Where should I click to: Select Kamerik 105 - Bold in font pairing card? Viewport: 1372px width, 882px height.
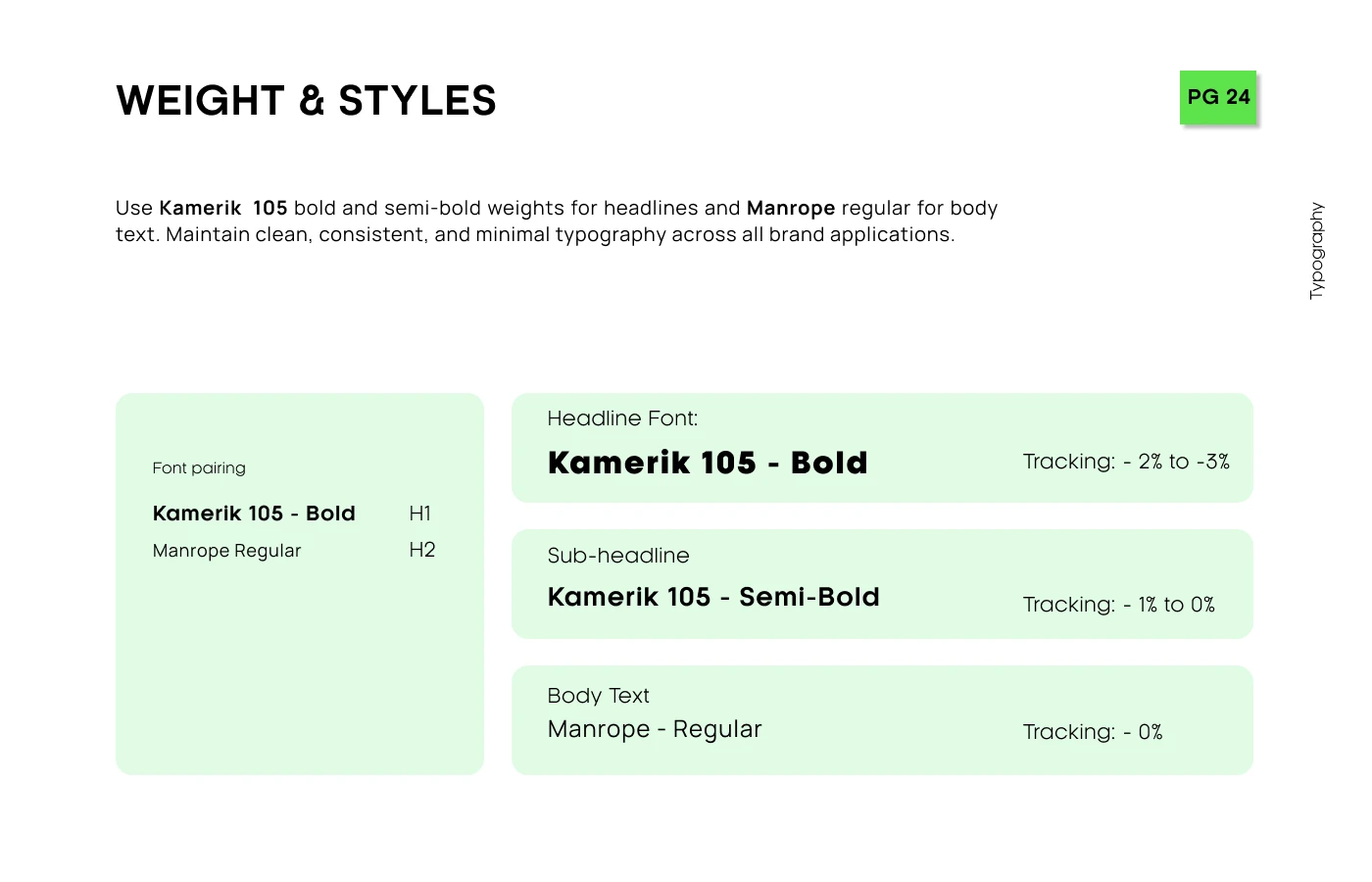pos(254,514)
